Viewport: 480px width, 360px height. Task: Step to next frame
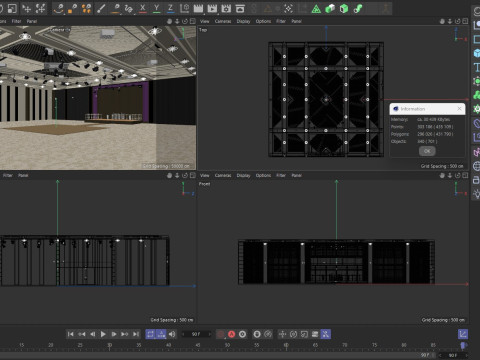click(114, 334)
